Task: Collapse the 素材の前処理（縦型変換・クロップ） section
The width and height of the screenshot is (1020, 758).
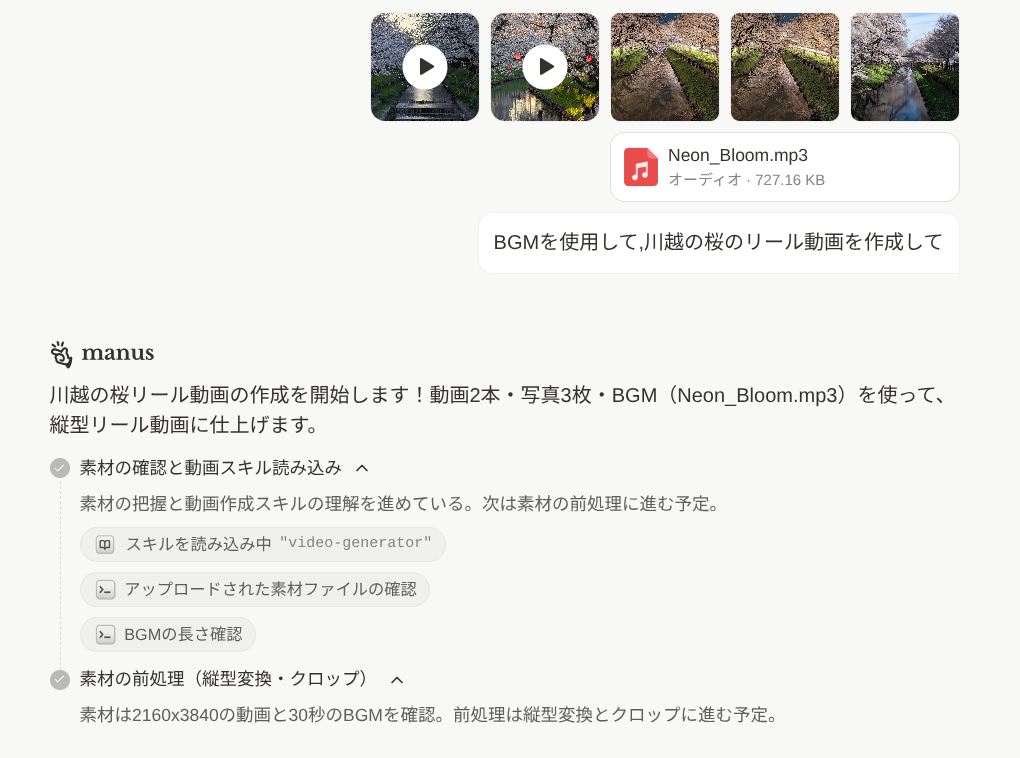Action: (x=397, y=680)
